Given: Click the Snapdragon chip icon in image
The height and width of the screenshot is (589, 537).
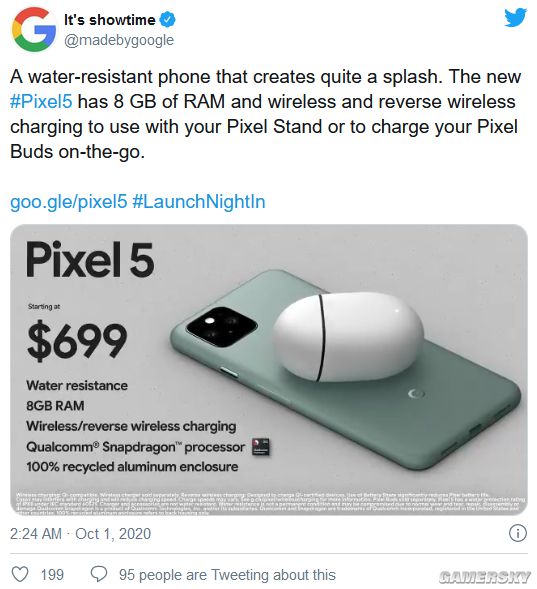Looking at the screenshot, I should (261, 447).
